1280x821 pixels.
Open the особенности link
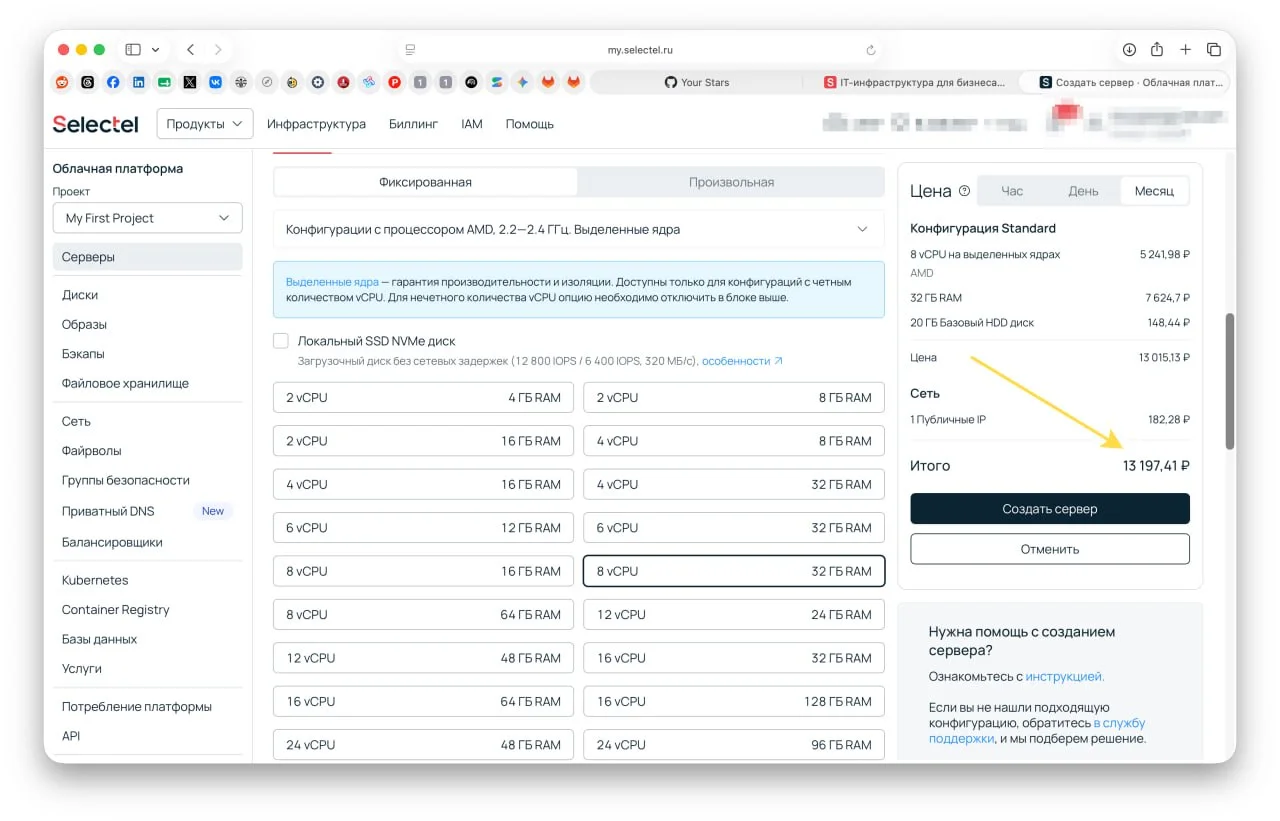click(x=742, y=361)
